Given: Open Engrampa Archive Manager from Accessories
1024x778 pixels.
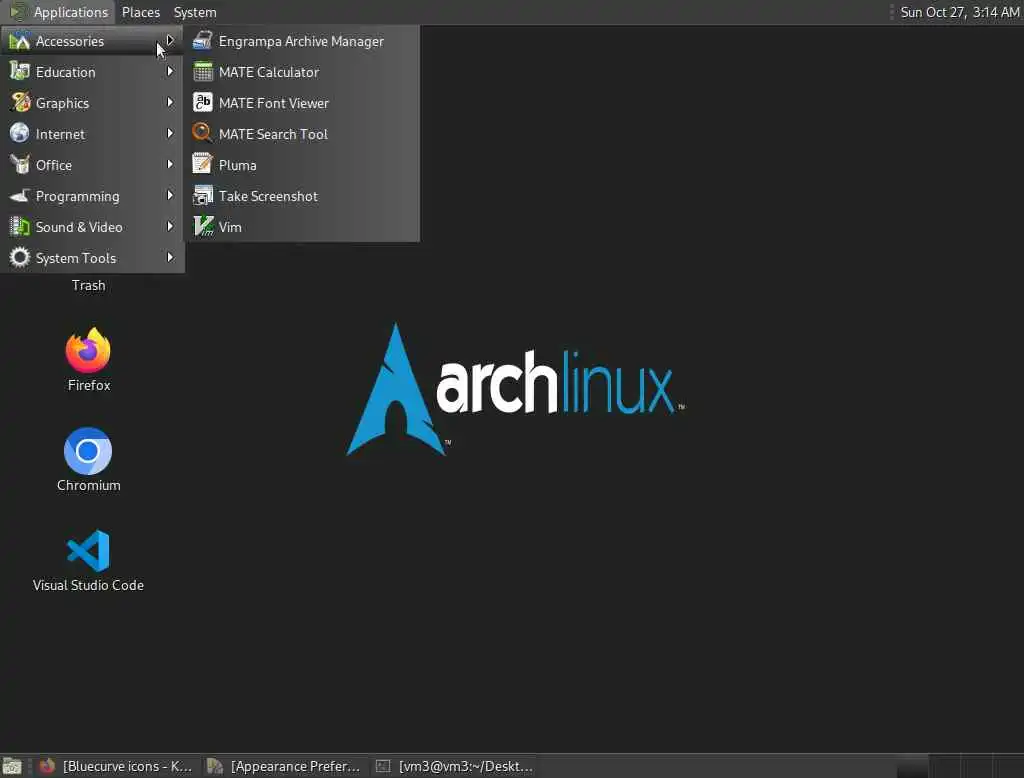Looking at the screenshot, I should pyautogui.click(x=302, y=41).
